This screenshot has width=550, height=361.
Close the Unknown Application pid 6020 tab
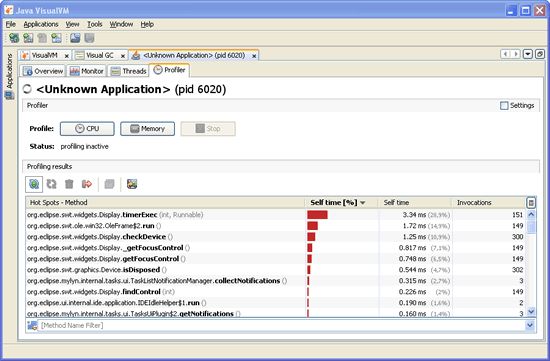point(254,56)
